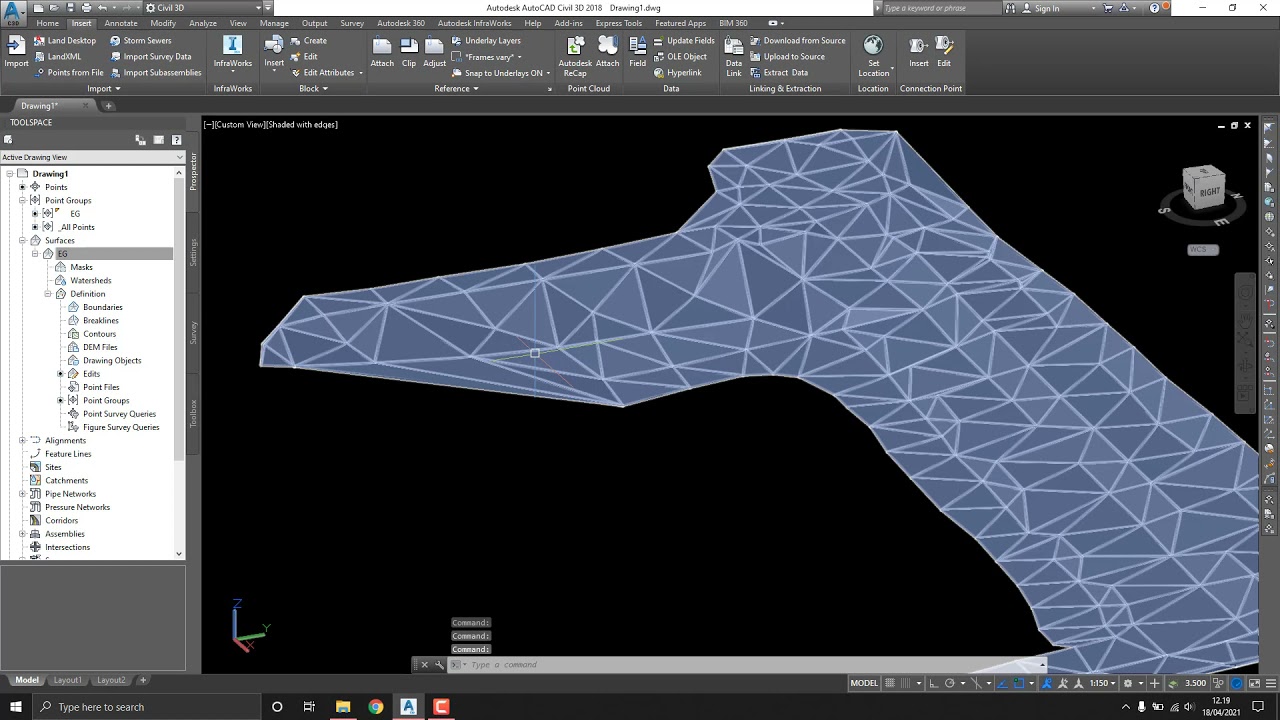This screenshot has height=720, width=1280.
Task: Launch Points from File import
Action: pos(68,73)
